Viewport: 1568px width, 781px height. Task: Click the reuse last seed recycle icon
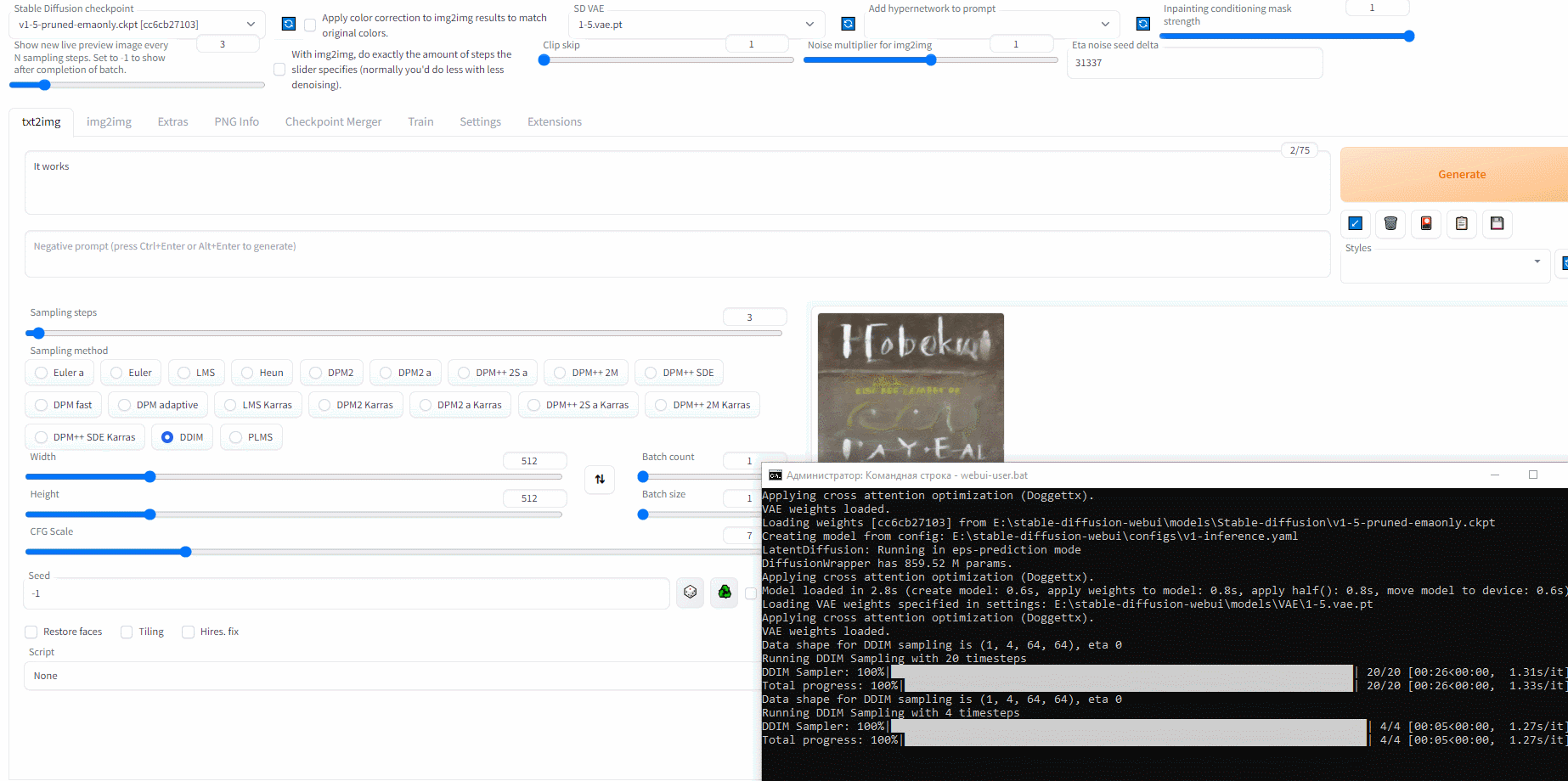pyautogui.click(x=724, y=593)
